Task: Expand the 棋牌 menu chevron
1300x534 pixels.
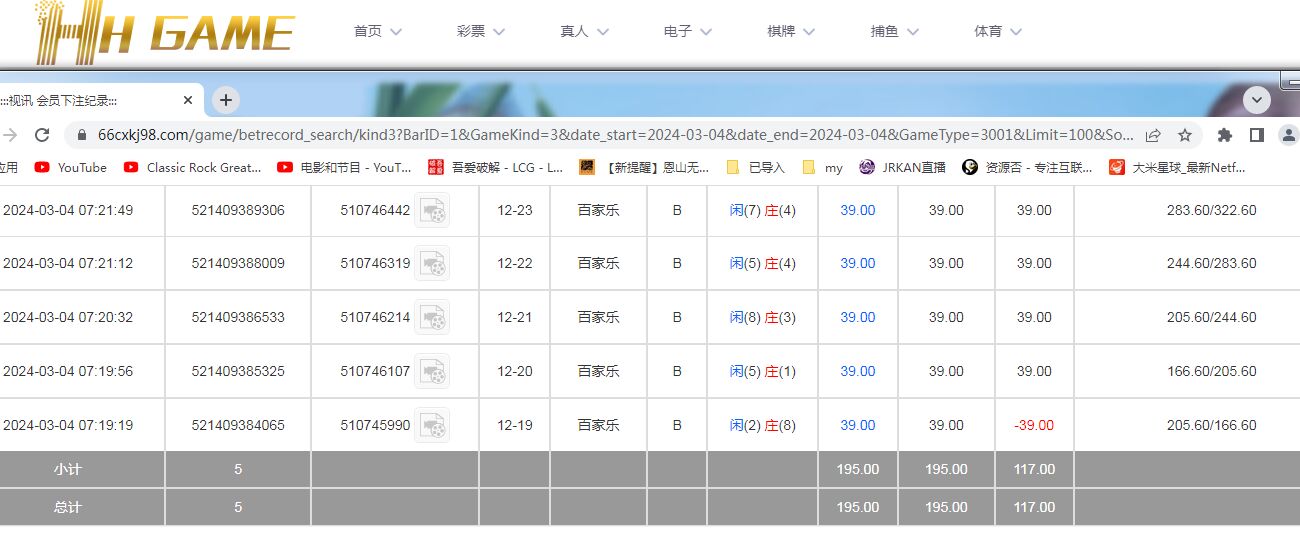Action: [809, 32]
